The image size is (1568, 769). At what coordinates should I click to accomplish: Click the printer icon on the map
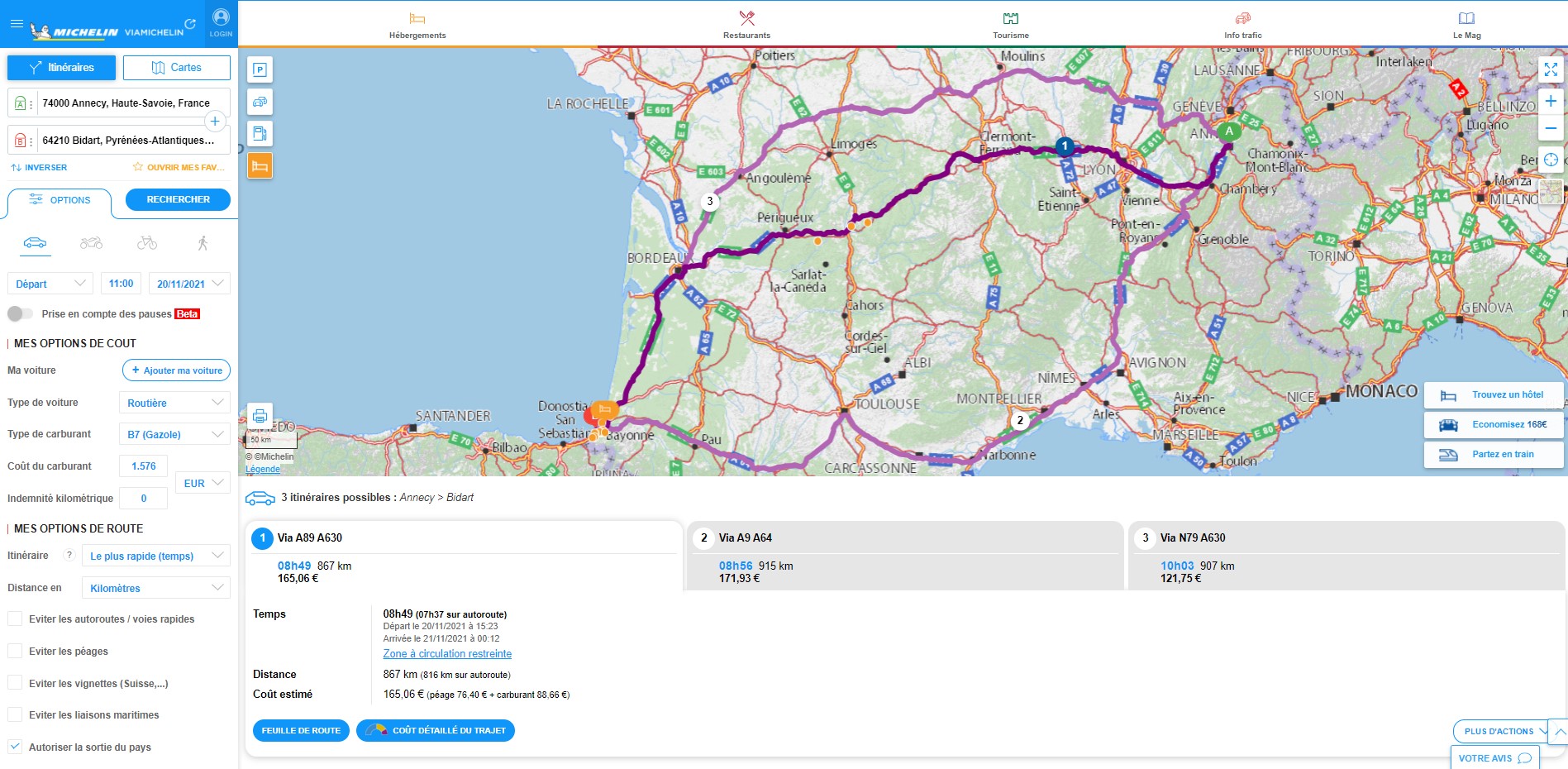(x=260, y=415)
